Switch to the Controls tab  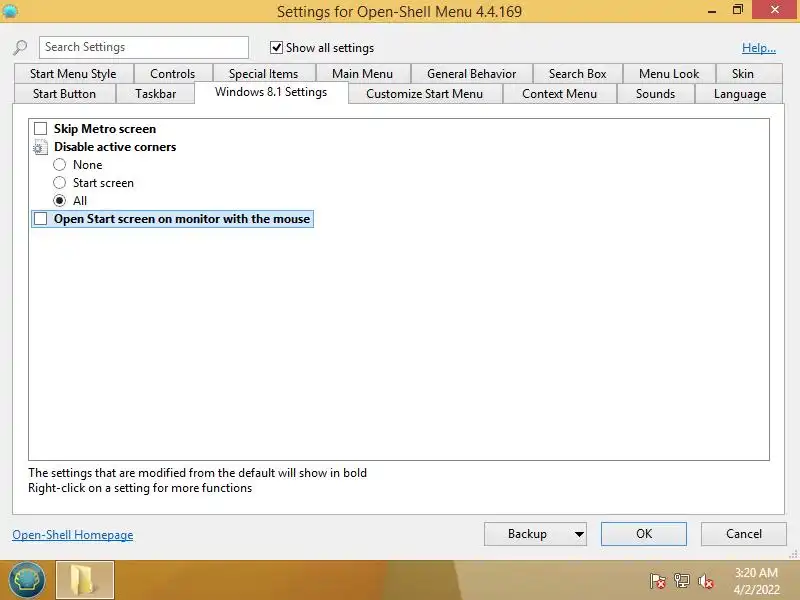(172, 74)
